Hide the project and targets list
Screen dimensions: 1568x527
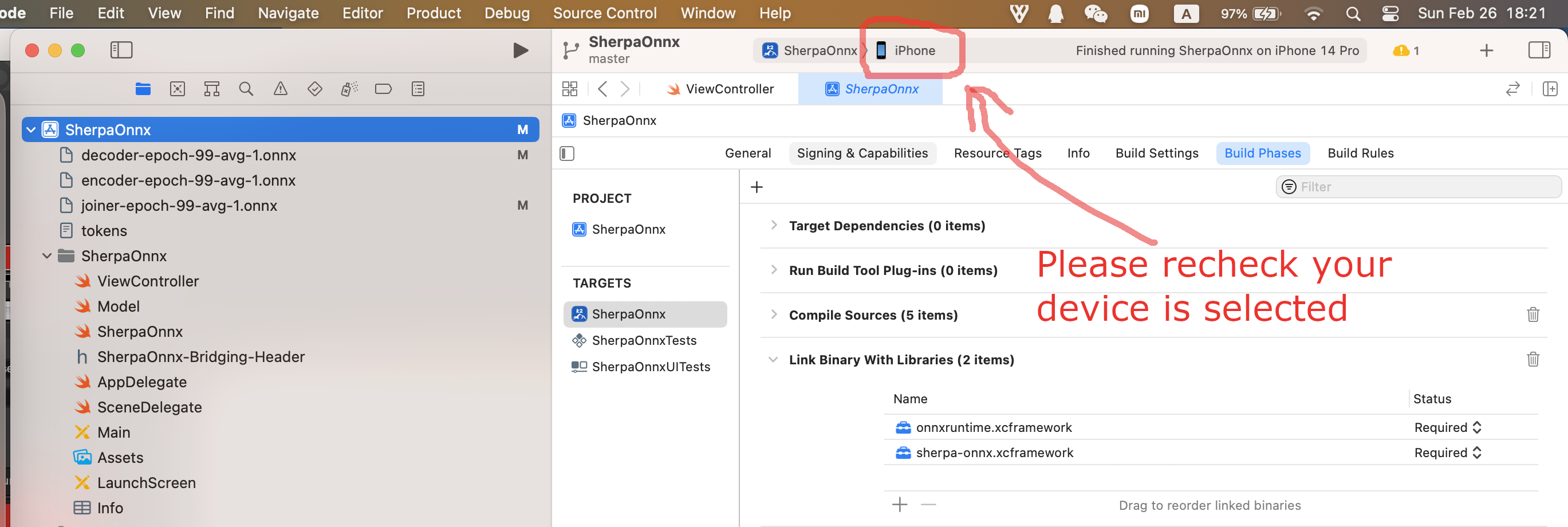tap(567, 154)
